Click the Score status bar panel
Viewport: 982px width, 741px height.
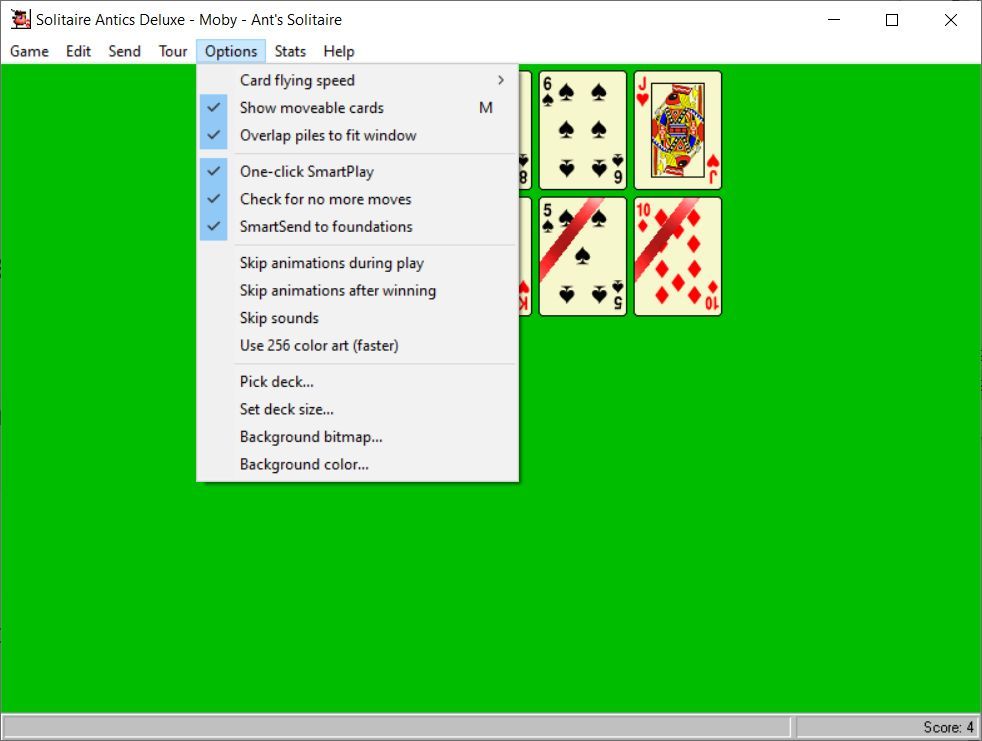pos(886,727)
